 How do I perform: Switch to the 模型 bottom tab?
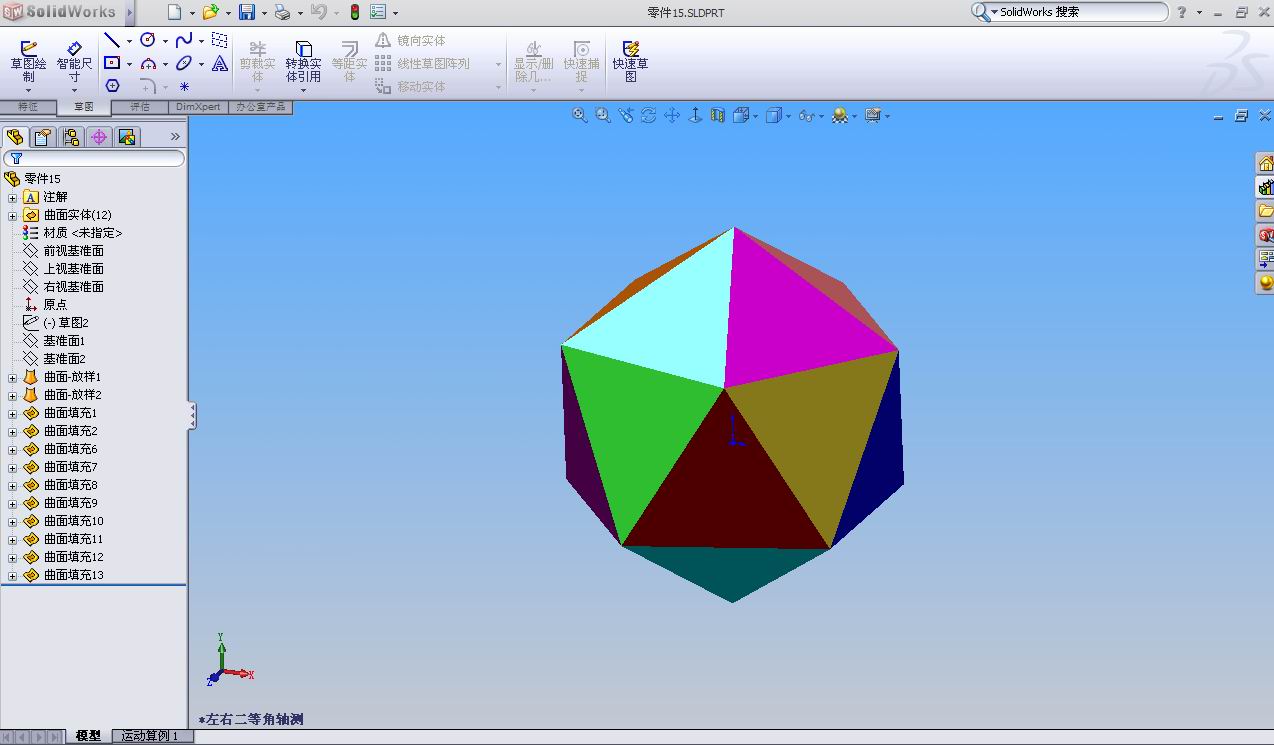pos(88,736)
